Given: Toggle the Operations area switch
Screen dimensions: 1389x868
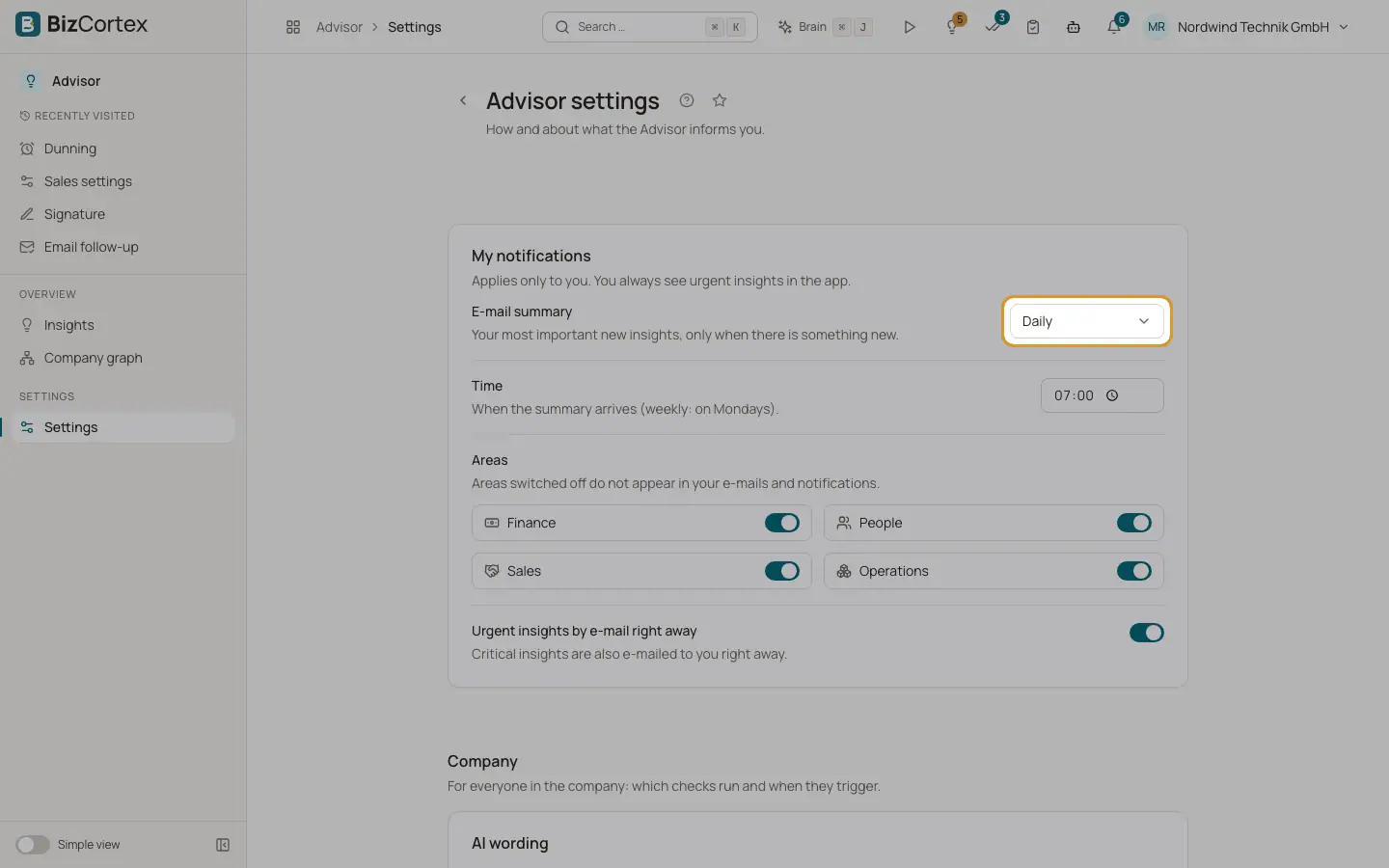Looking at the screenshot, I should pos(1134,571).
